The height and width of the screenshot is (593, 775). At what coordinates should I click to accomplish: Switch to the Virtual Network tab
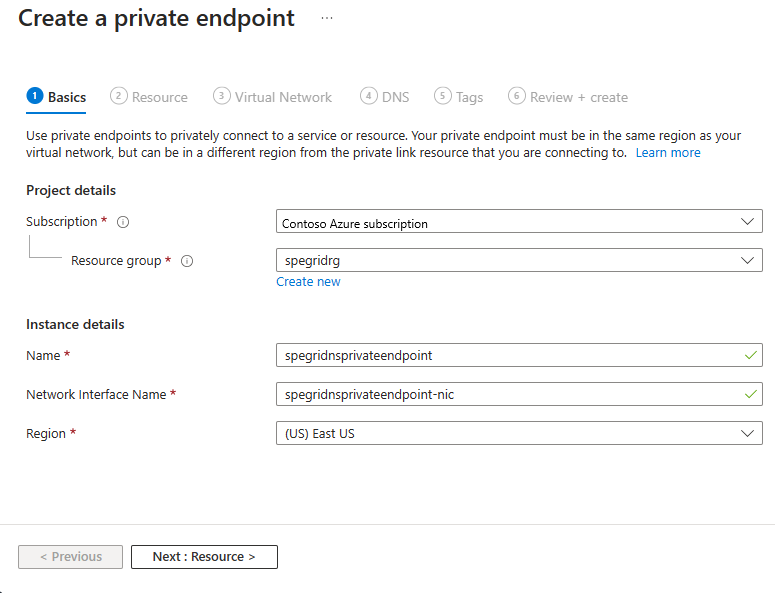(283, 97)
